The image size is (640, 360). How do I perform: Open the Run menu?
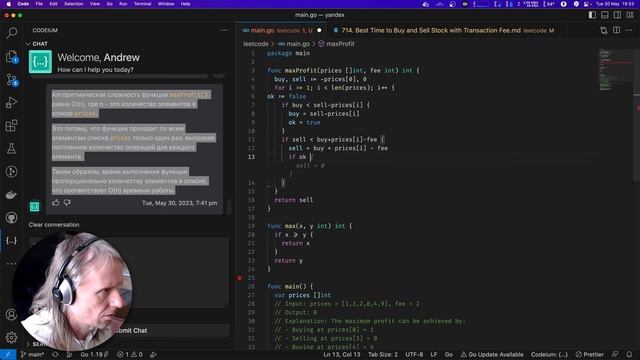click(123, 4)
